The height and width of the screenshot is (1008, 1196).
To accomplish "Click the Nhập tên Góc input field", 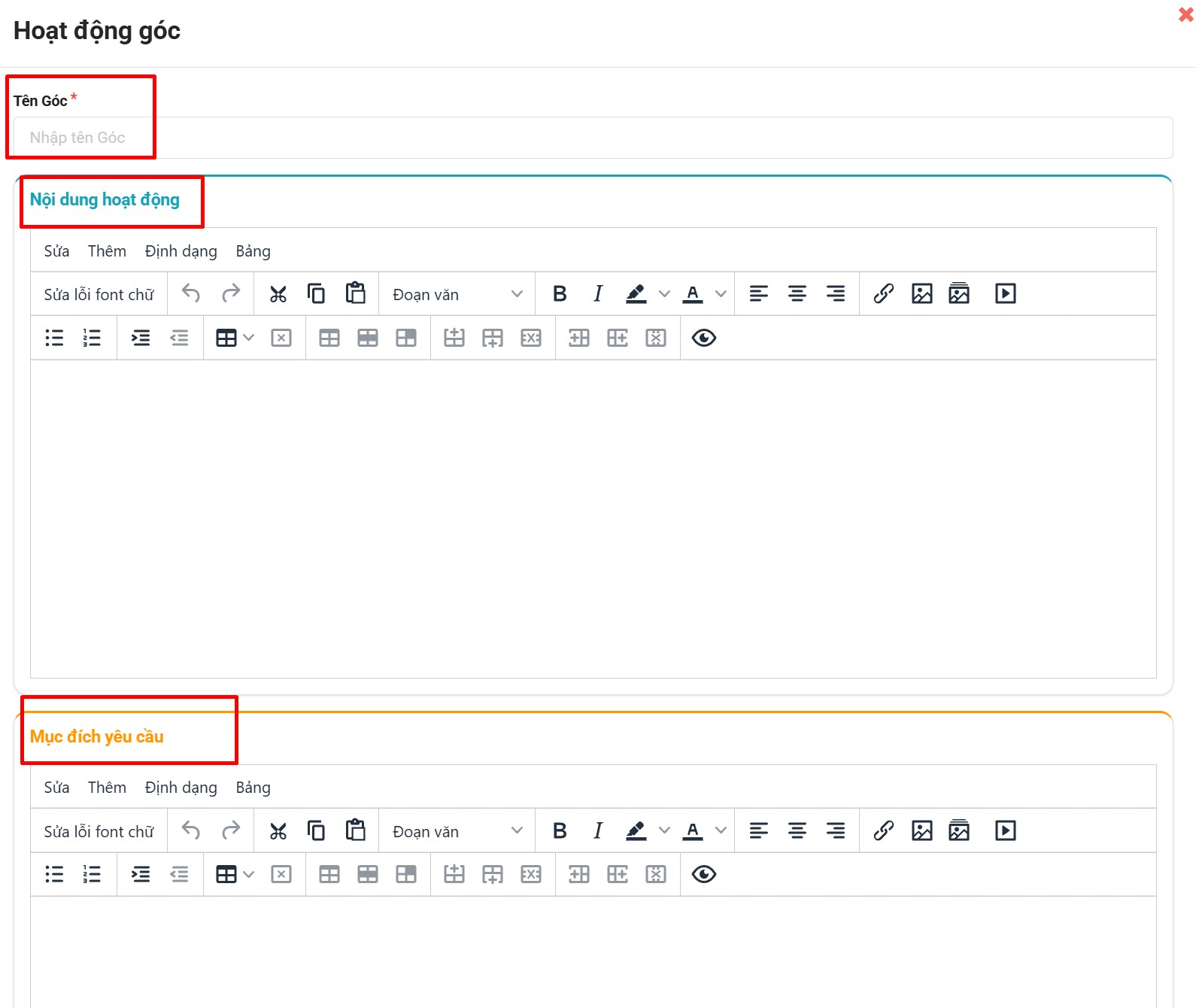I will point(593,138).
